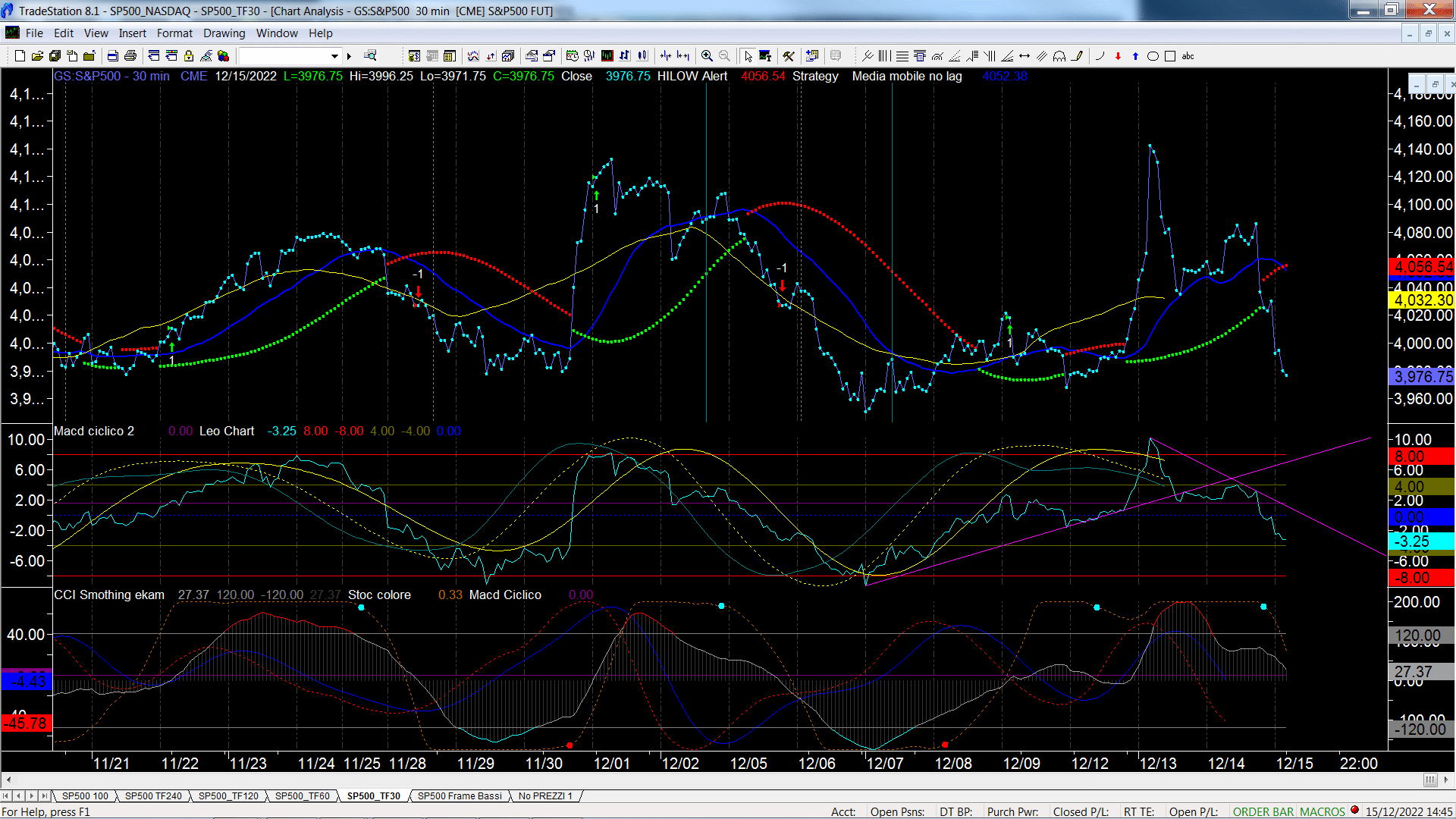
Task: Select the ellipse drawing tool
Action: 1153,56
